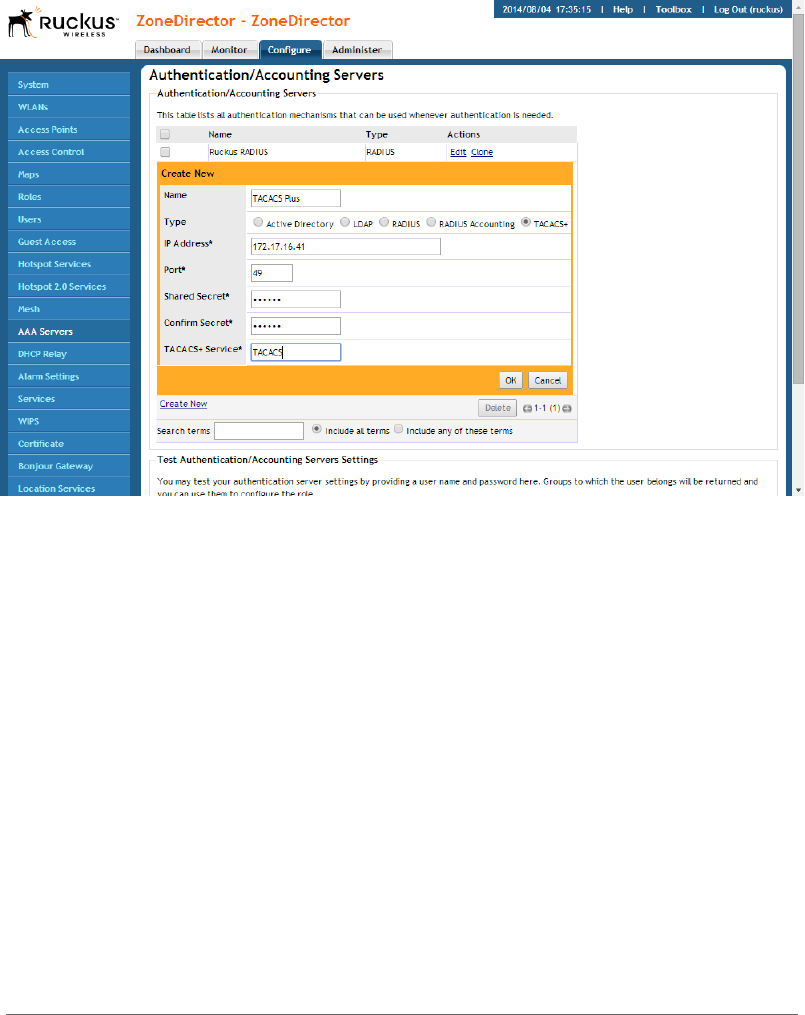The image size is (805, 1015).
Task: Cancel the Create New form
Action: point(547,381)
